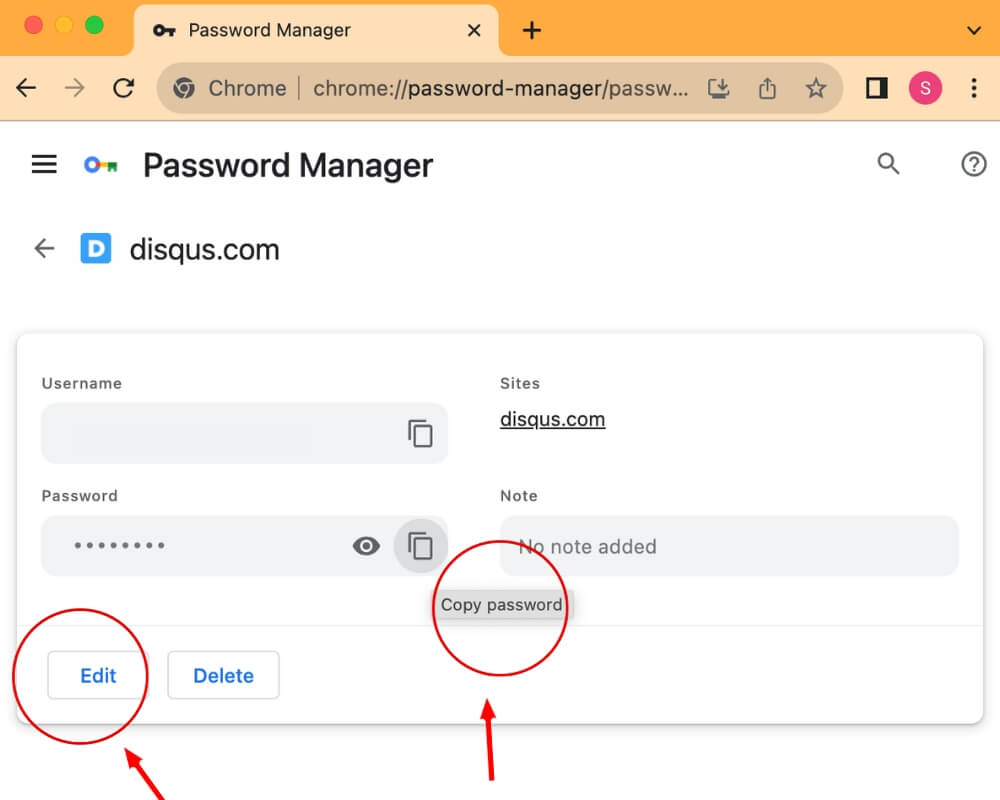Switch to the Password Manager tab
The width and height of the screenshot is (1000, 800).
(x=268, y=30)
